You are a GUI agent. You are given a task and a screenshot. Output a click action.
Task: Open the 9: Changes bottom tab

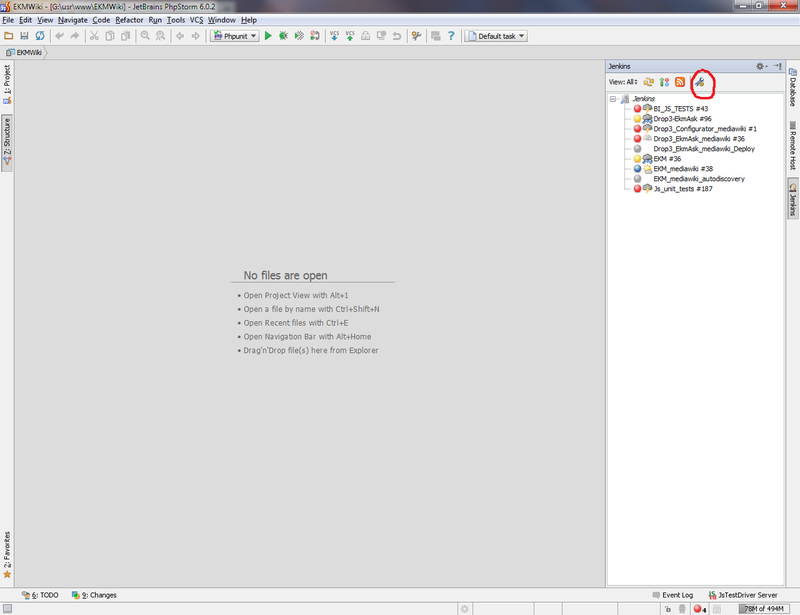pyautogui.click(x=94, y=595)
